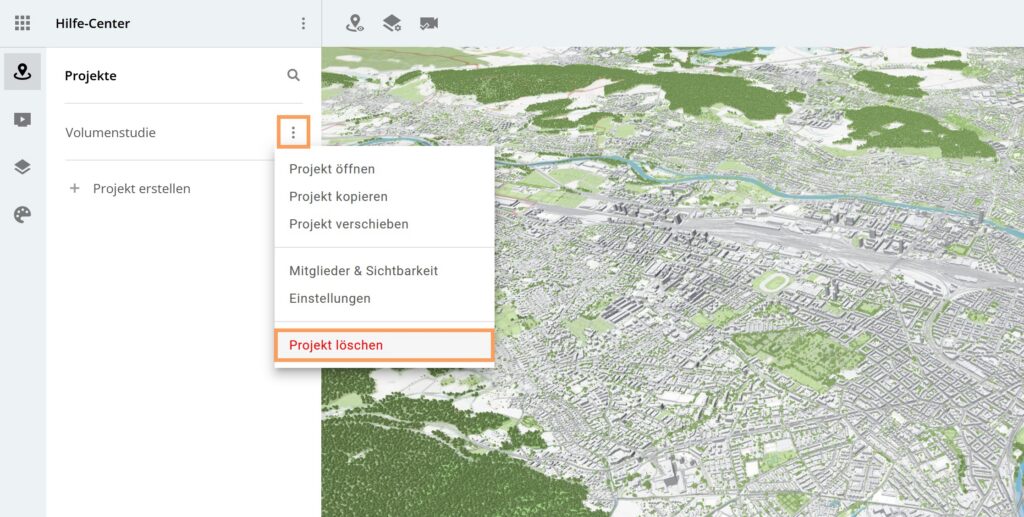Select Projekt kopieren menu entry
The width and height of the screenshot is (1024, 517).
tap(338, 197)
